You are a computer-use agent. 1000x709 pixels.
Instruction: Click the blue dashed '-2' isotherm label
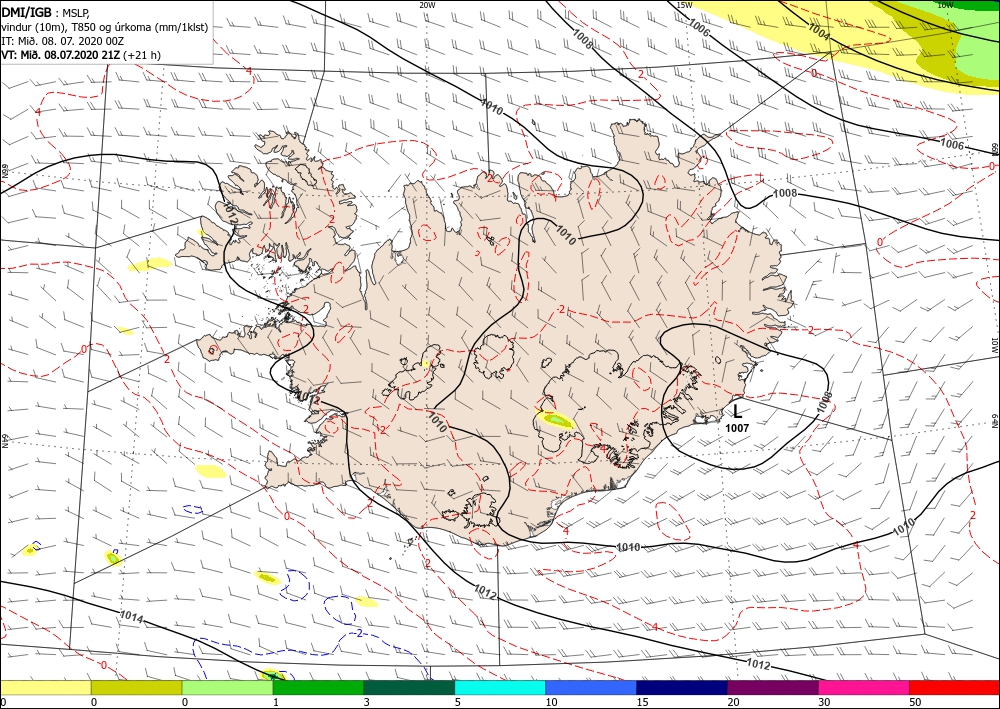point(358,632)
